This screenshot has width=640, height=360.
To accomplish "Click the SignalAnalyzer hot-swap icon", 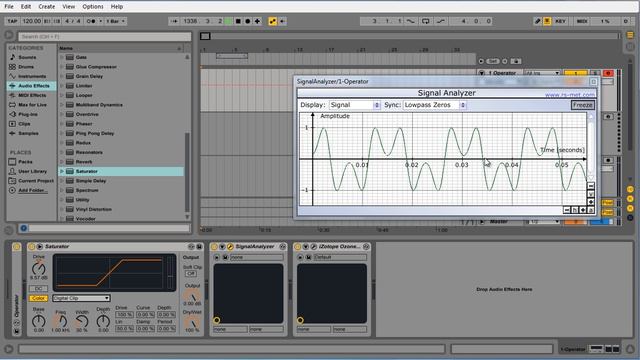I will (x=282, y=247).
